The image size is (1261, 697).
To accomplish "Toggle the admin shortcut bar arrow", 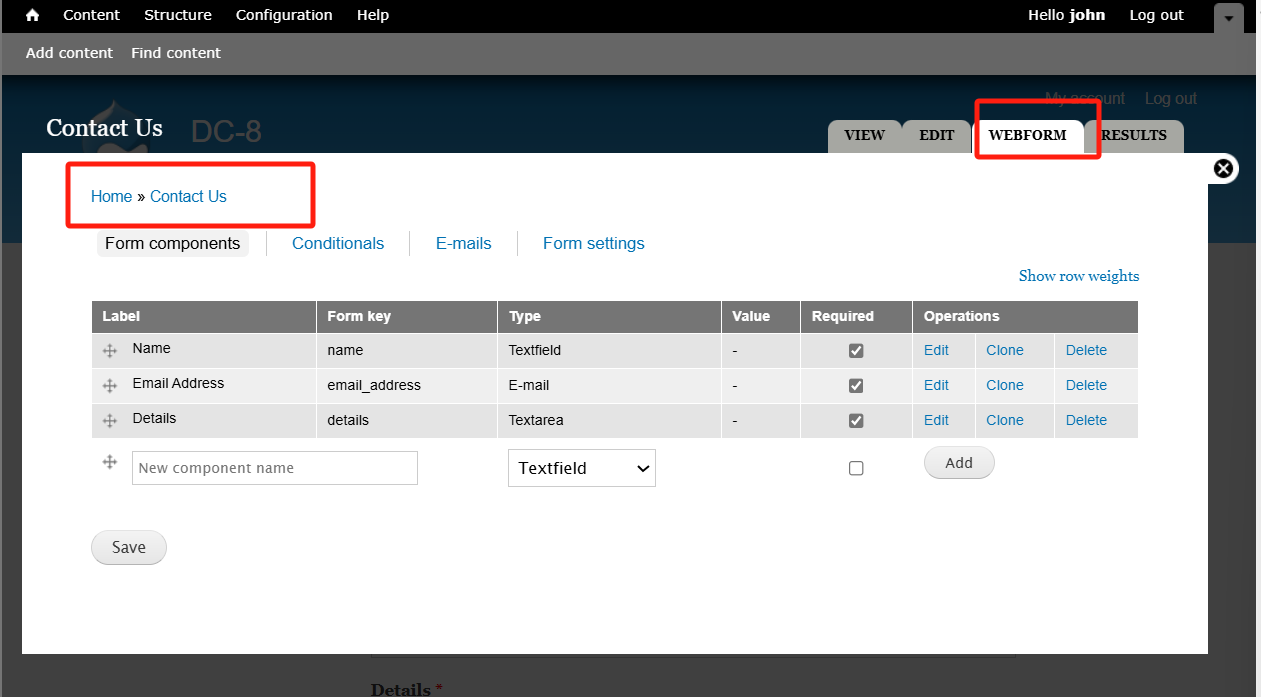I will [x=1229, y=18].
